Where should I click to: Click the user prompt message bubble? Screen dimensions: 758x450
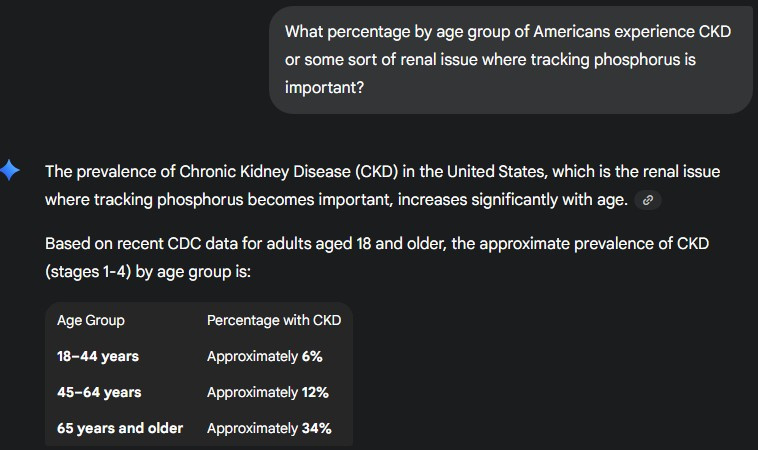coord(510,60)
